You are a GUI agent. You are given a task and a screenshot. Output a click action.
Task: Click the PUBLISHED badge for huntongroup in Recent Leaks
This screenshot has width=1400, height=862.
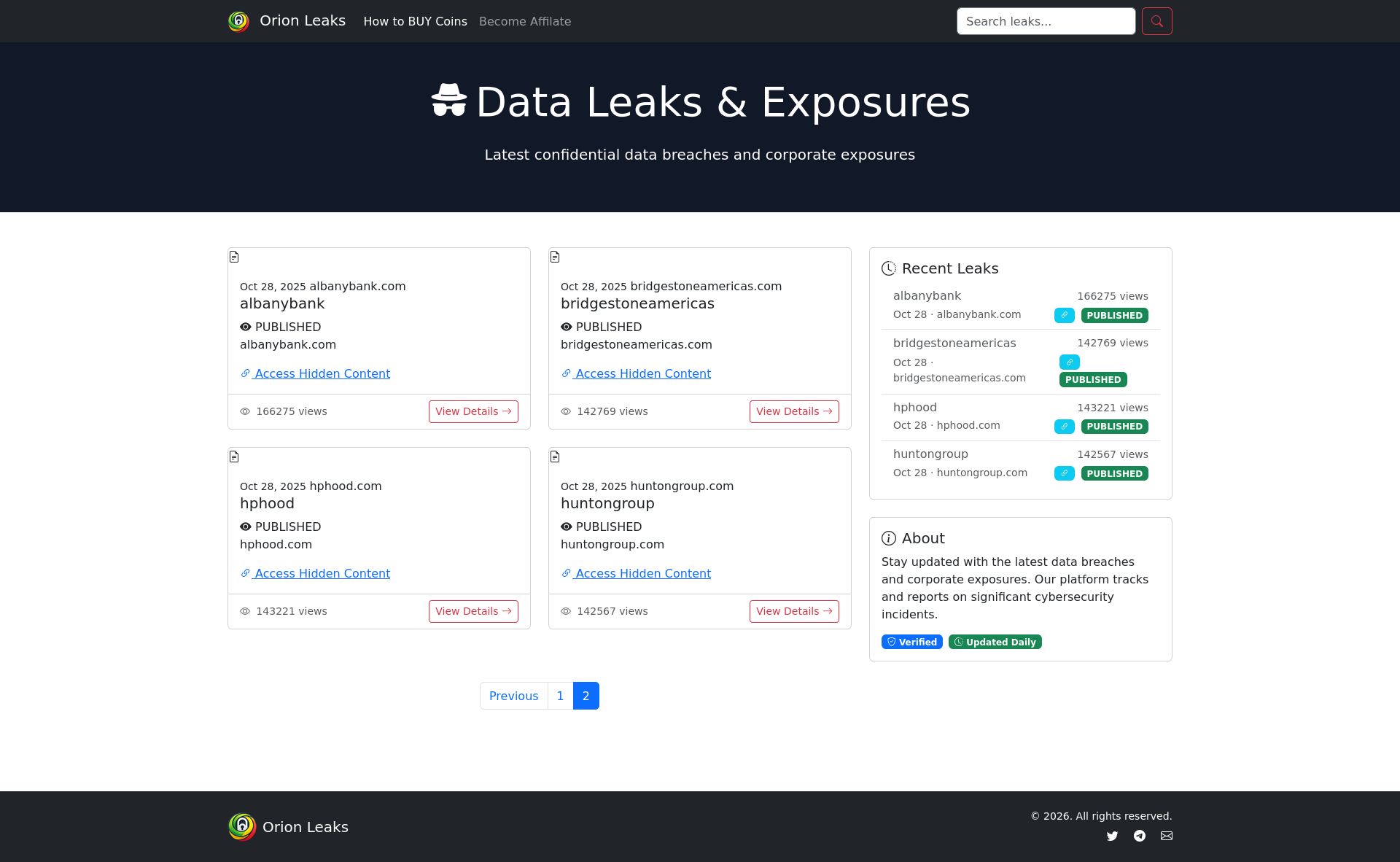pyautogui.click(x=1114, y=473)
